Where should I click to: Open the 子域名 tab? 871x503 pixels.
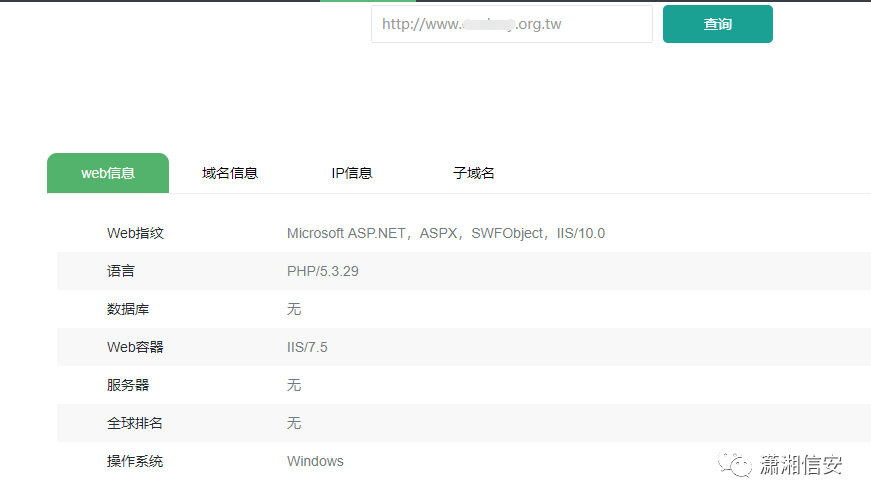(473, 173)
